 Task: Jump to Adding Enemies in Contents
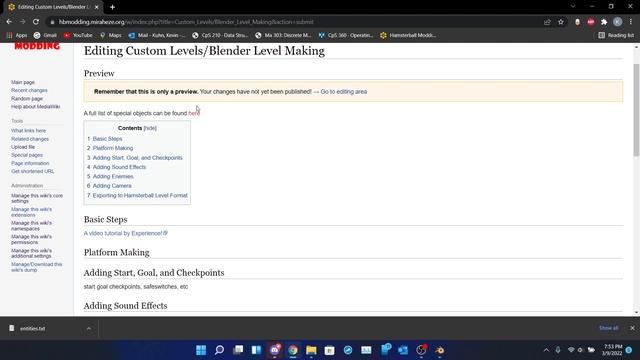(x=113, y=176)
